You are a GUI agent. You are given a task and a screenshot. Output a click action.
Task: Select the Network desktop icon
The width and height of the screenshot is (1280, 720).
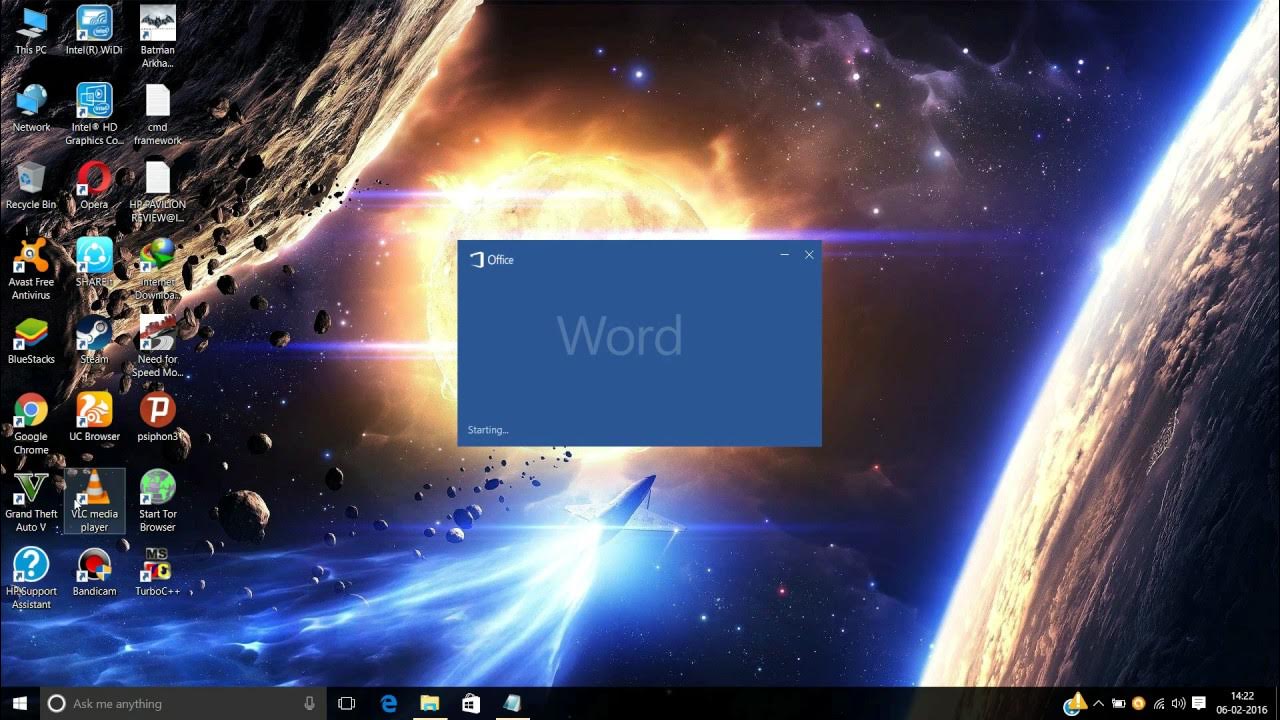[31, 108]
